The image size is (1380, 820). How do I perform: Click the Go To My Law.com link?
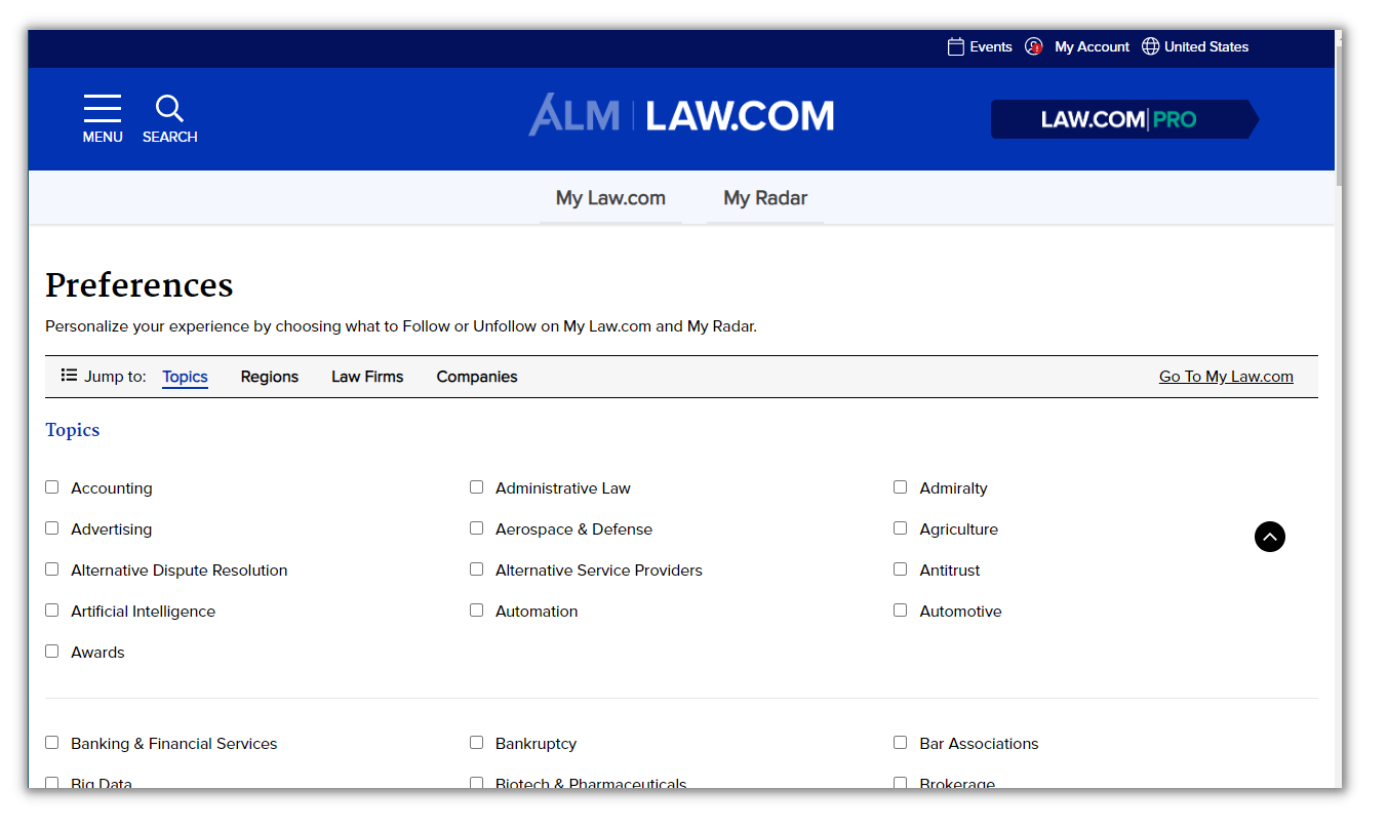(x=1225, y=377)
